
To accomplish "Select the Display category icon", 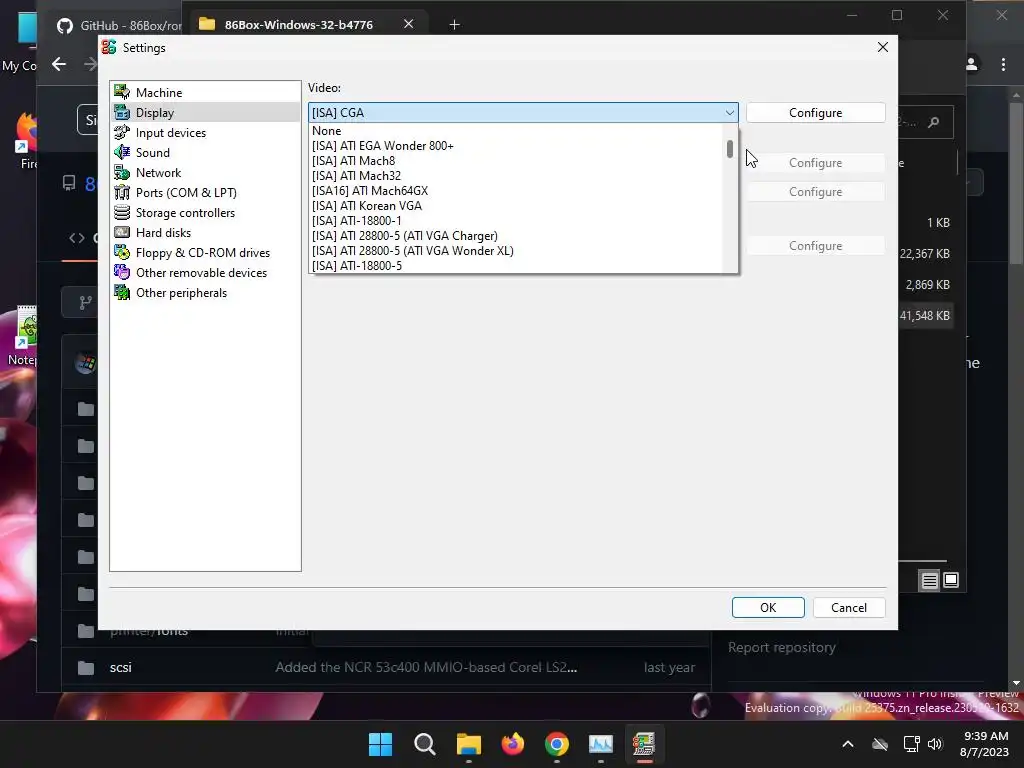I will (x=122, y=112).
